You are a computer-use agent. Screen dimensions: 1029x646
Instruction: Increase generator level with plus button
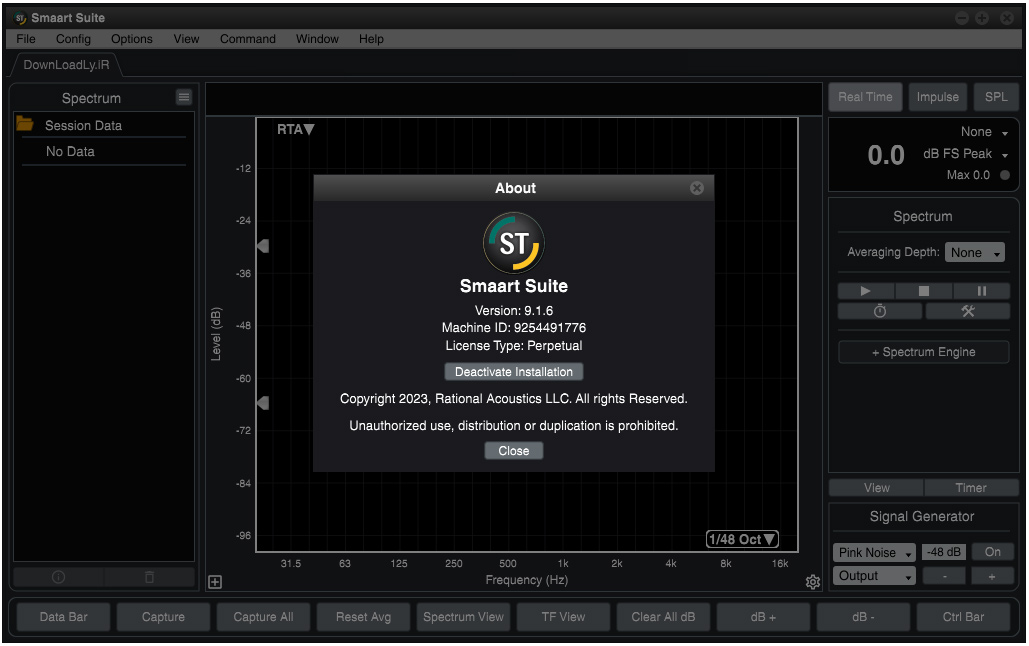[x=992, y=576]
